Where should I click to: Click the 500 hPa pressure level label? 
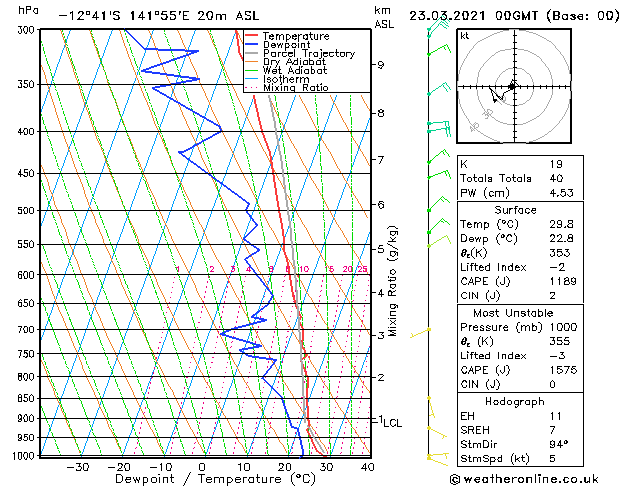point(28,211)
